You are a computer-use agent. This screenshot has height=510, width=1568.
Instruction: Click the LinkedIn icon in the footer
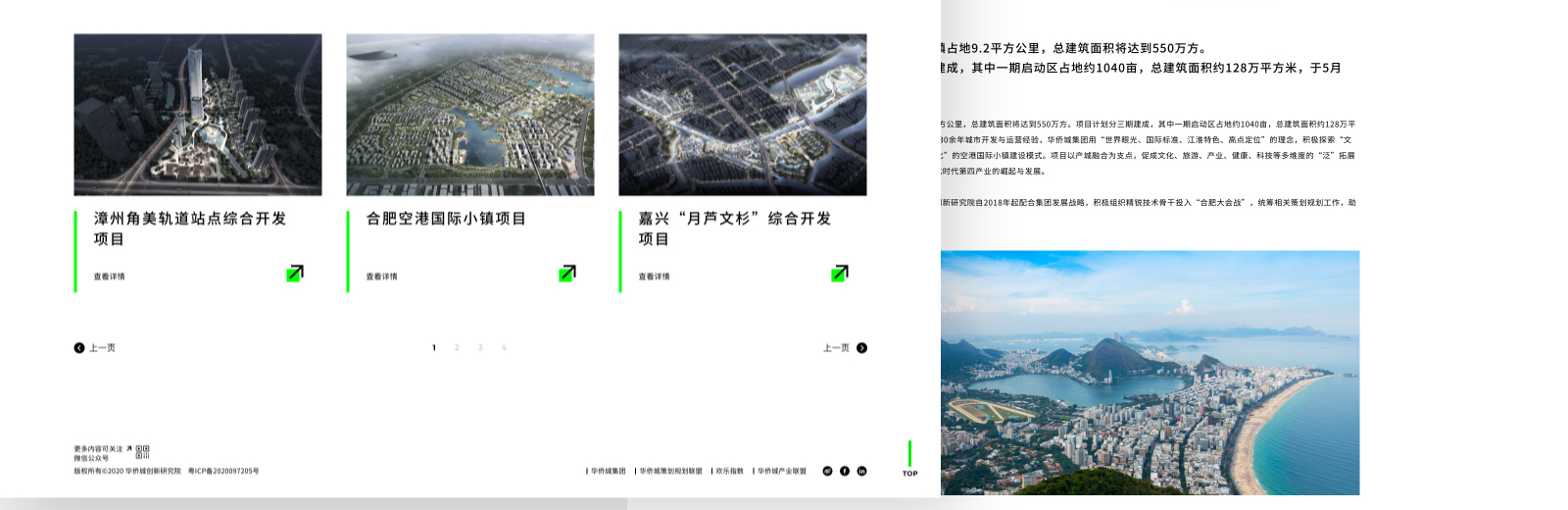pyautogui.click(x=861, y=471)
